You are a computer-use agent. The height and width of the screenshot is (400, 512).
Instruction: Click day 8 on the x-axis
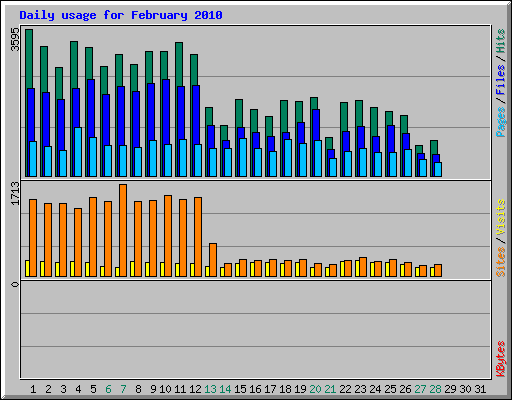(138, 389)
